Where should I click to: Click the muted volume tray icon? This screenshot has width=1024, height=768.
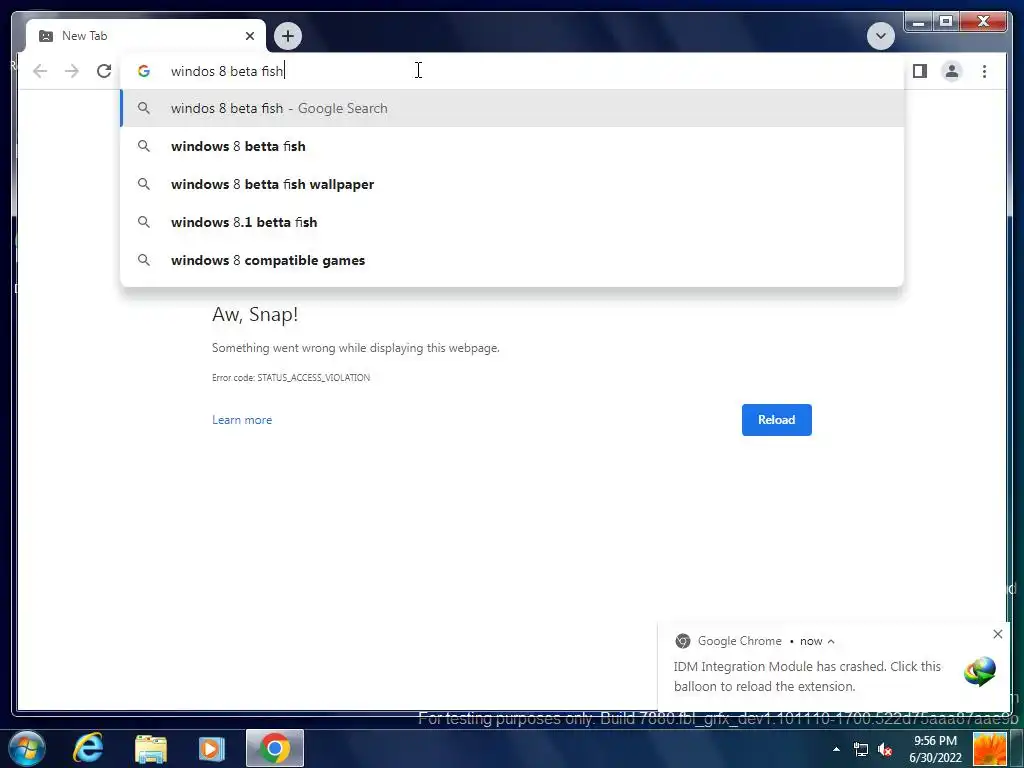[x=885, y=750]
